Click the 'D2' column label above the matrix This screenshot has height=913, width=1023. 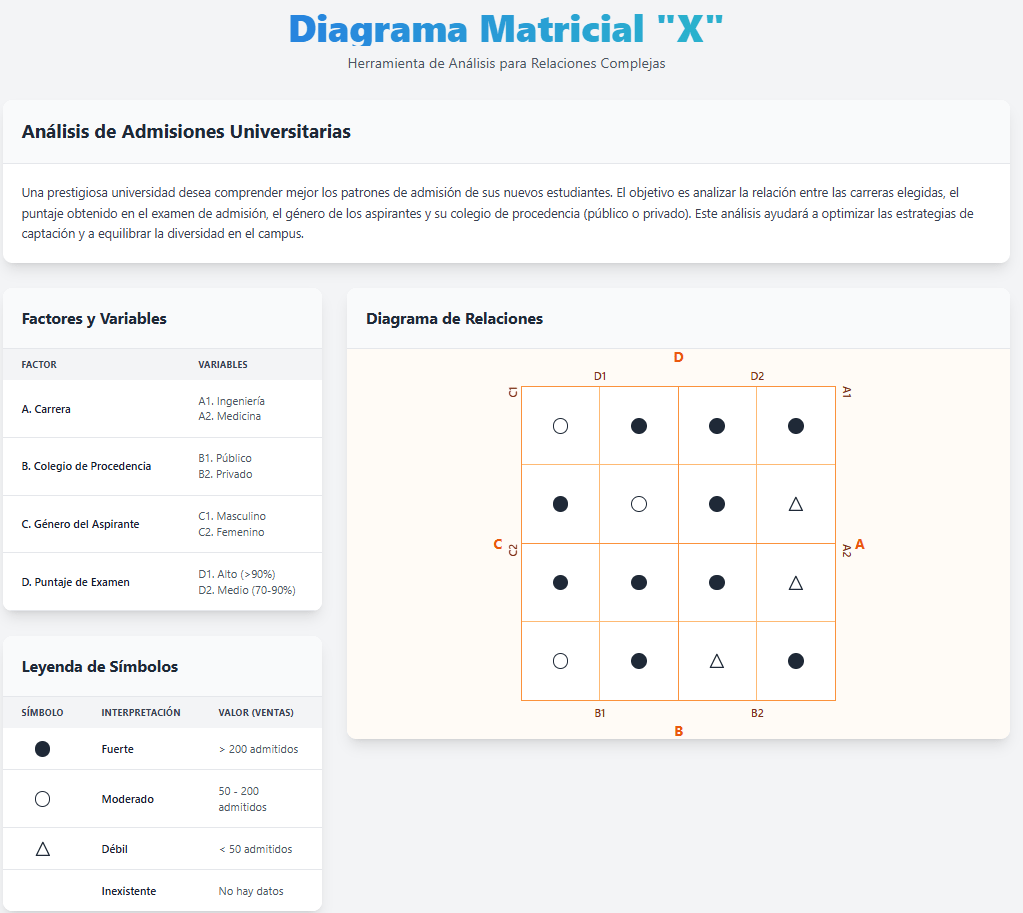[757, 377]
